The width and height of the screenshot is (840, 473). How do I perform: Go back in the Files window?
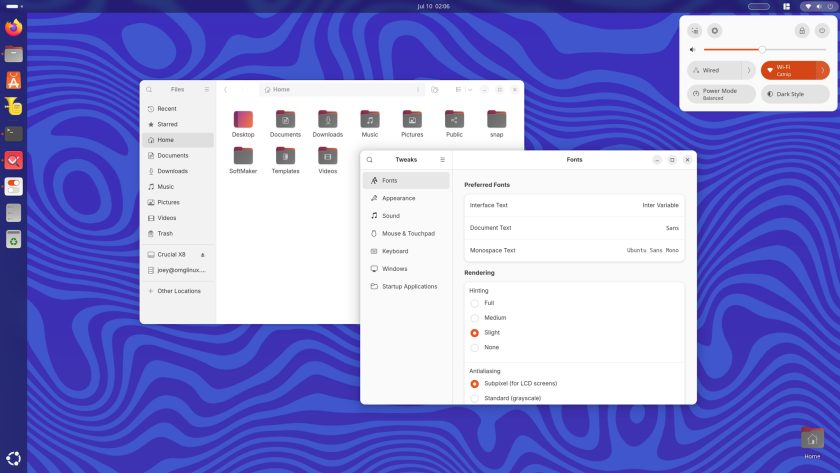point(226,89)
